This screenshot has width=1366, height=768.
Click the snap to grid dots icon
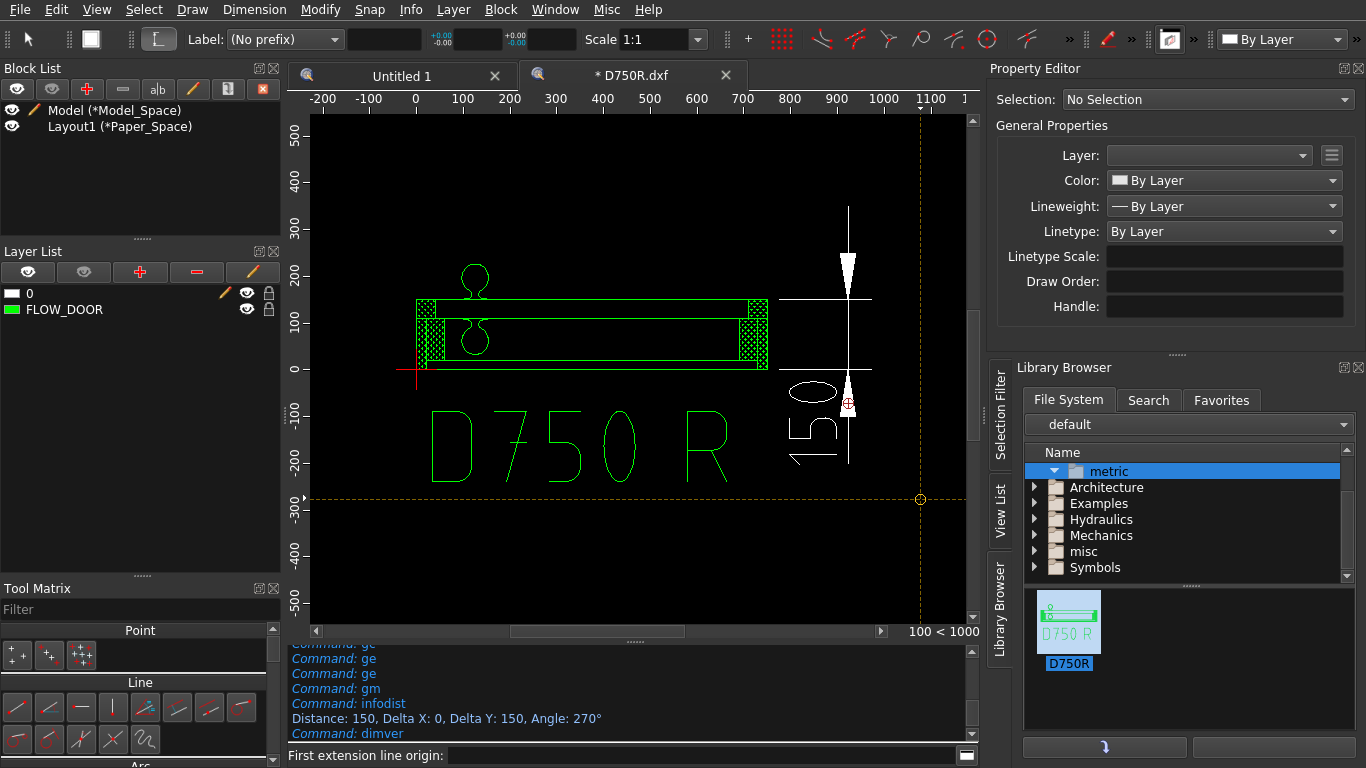click(x=782, y=39)
